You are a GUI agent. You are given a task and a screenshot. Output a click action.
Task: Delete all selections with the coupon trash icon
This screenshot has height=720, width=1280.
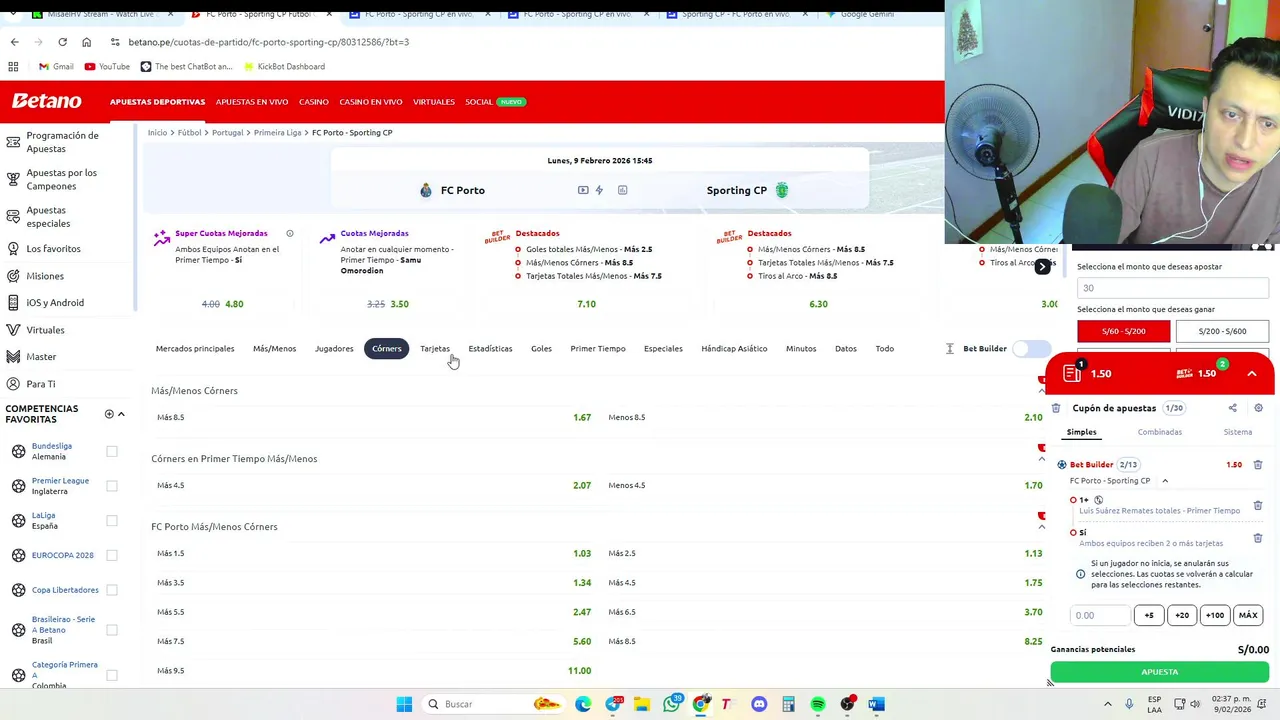coord(1056,408)
